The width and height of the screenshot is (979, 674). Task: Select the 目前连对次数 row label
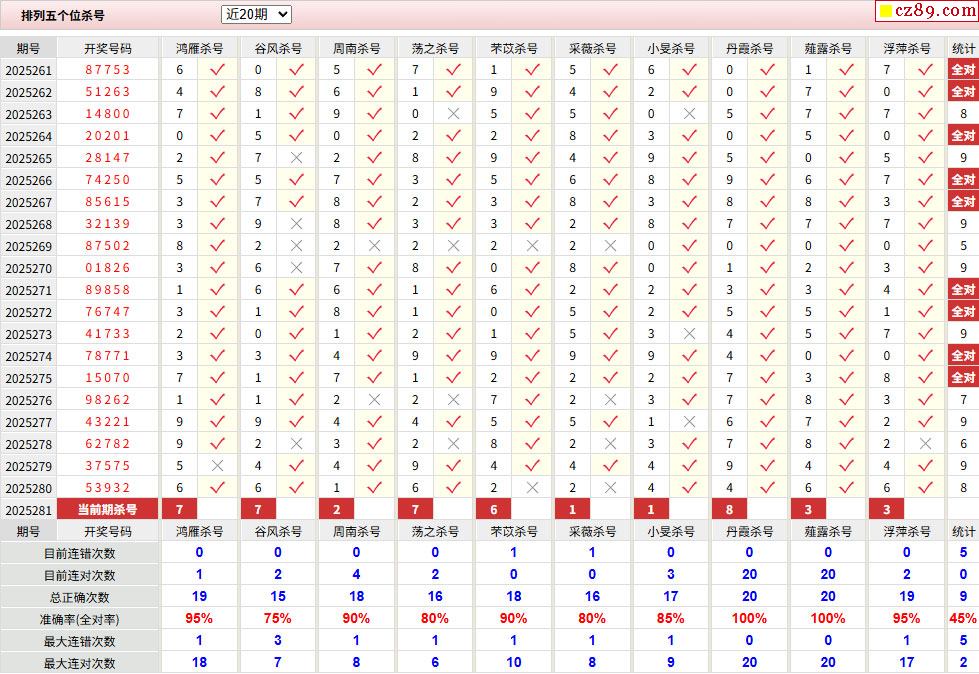pyautogui.click(x=79, y=575)
